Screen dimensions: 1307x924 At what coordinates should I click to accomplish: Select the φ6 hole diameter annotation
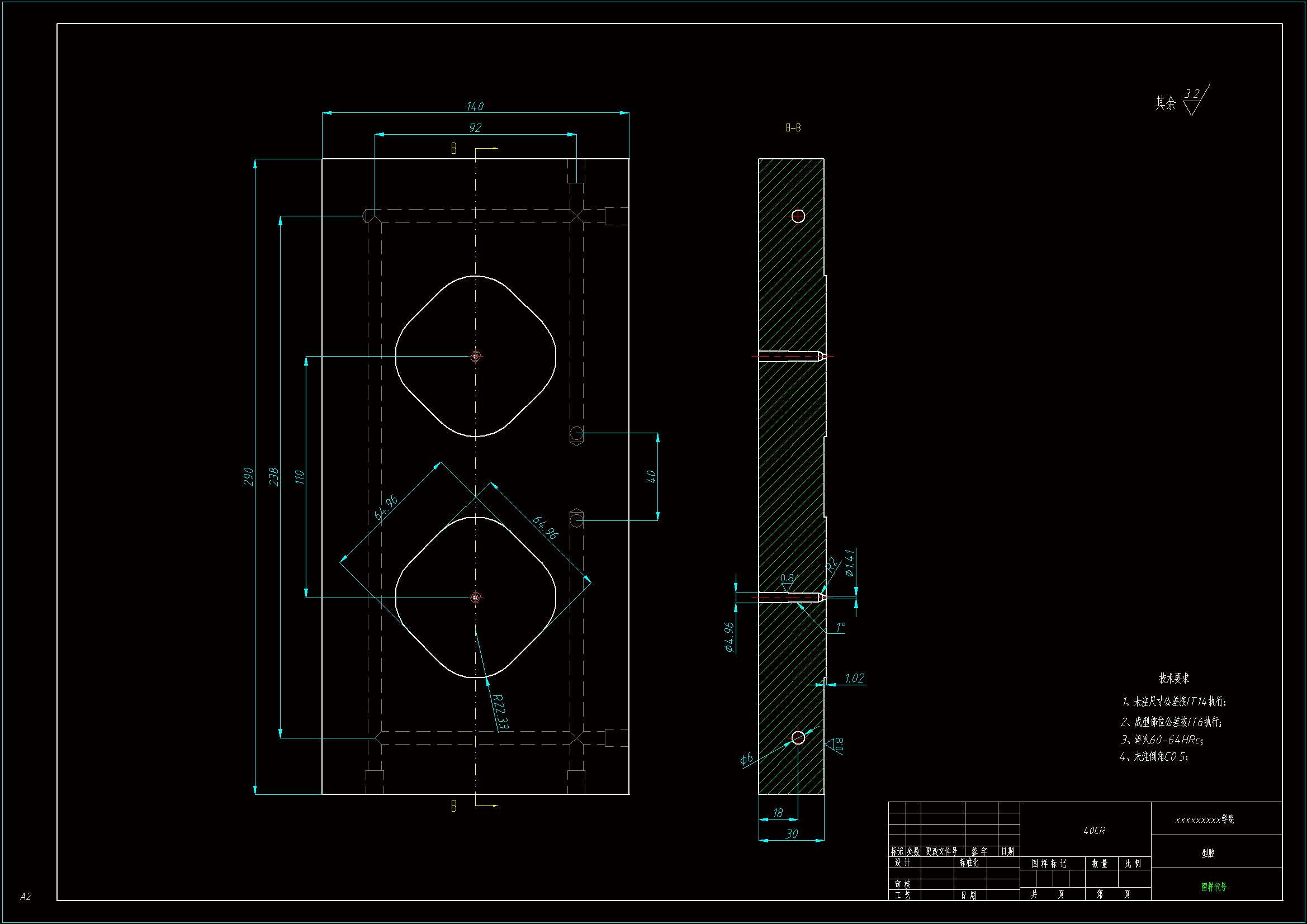click(x=746, y=759)
